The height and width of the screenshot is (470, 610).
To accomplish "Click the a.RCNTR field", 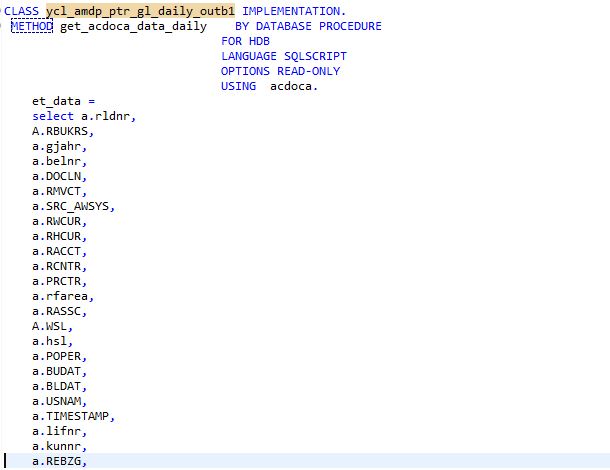I will click(60, 267).
